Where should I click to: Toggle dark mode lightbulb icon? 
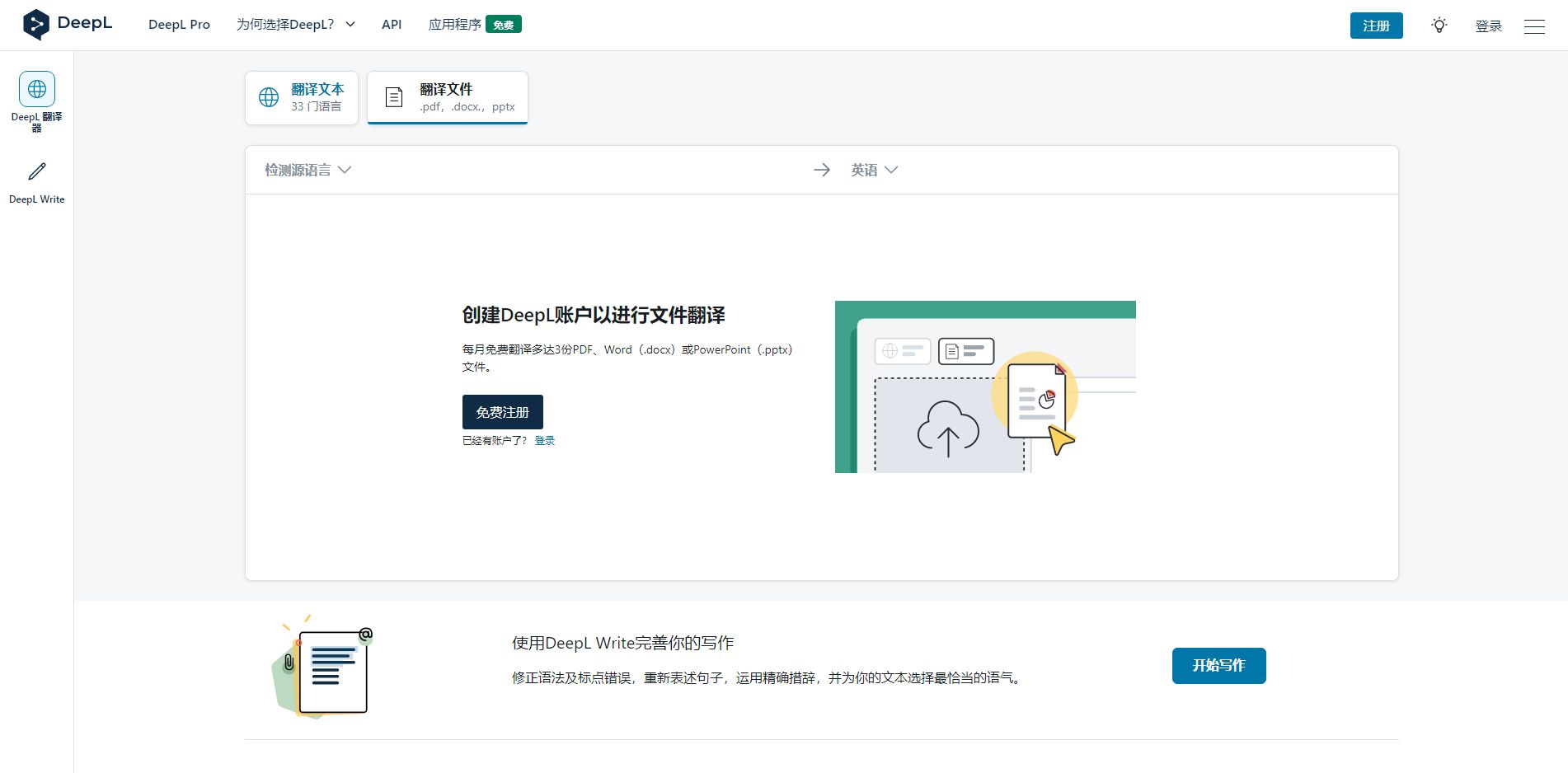pyautogui.click(x=1439, y=26)
